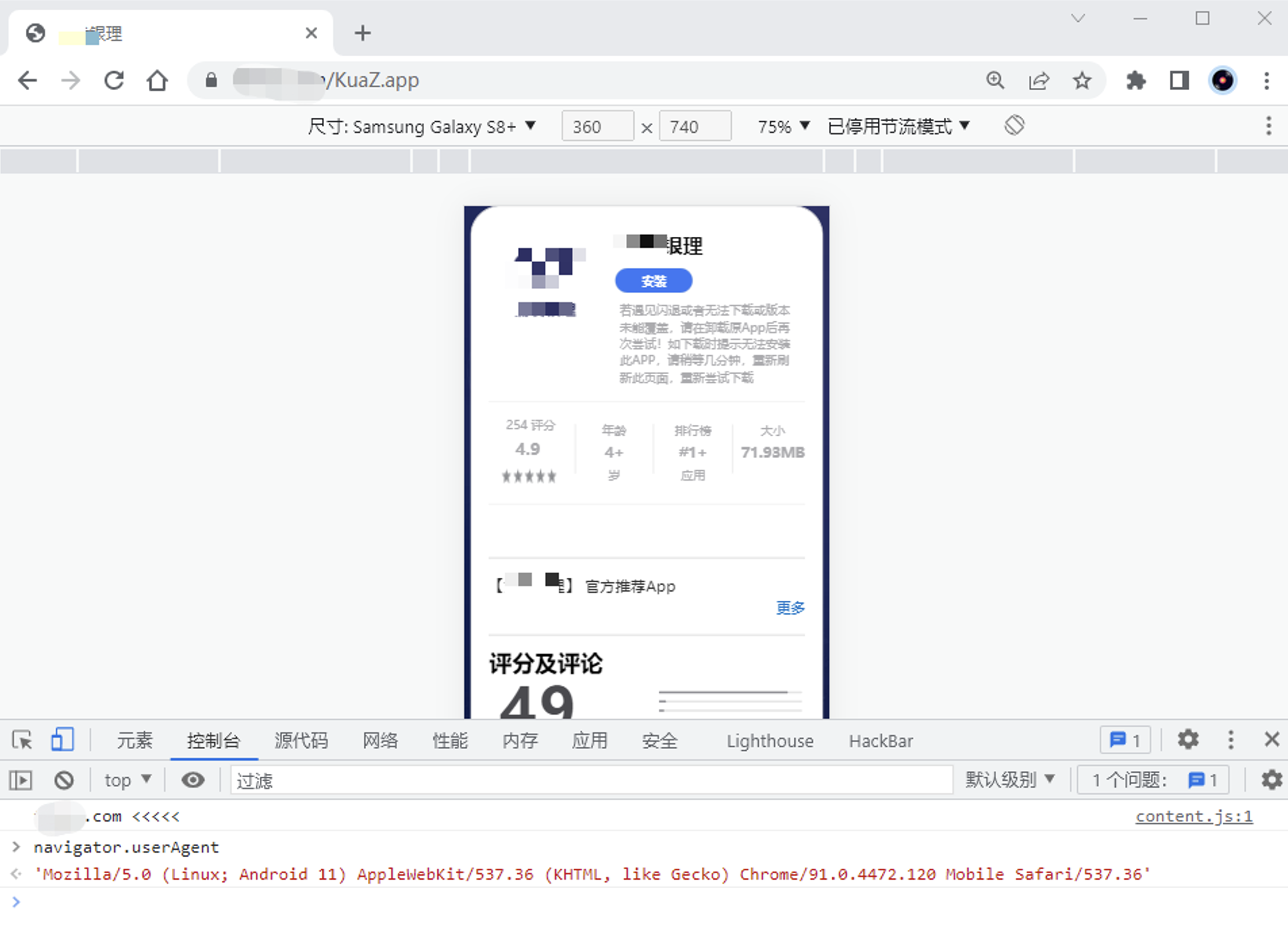This screenshot has height=930, width=1288.
Task: Open the 已停用节流模式 throttling dropdown
Action: click(x=899, y=126)
